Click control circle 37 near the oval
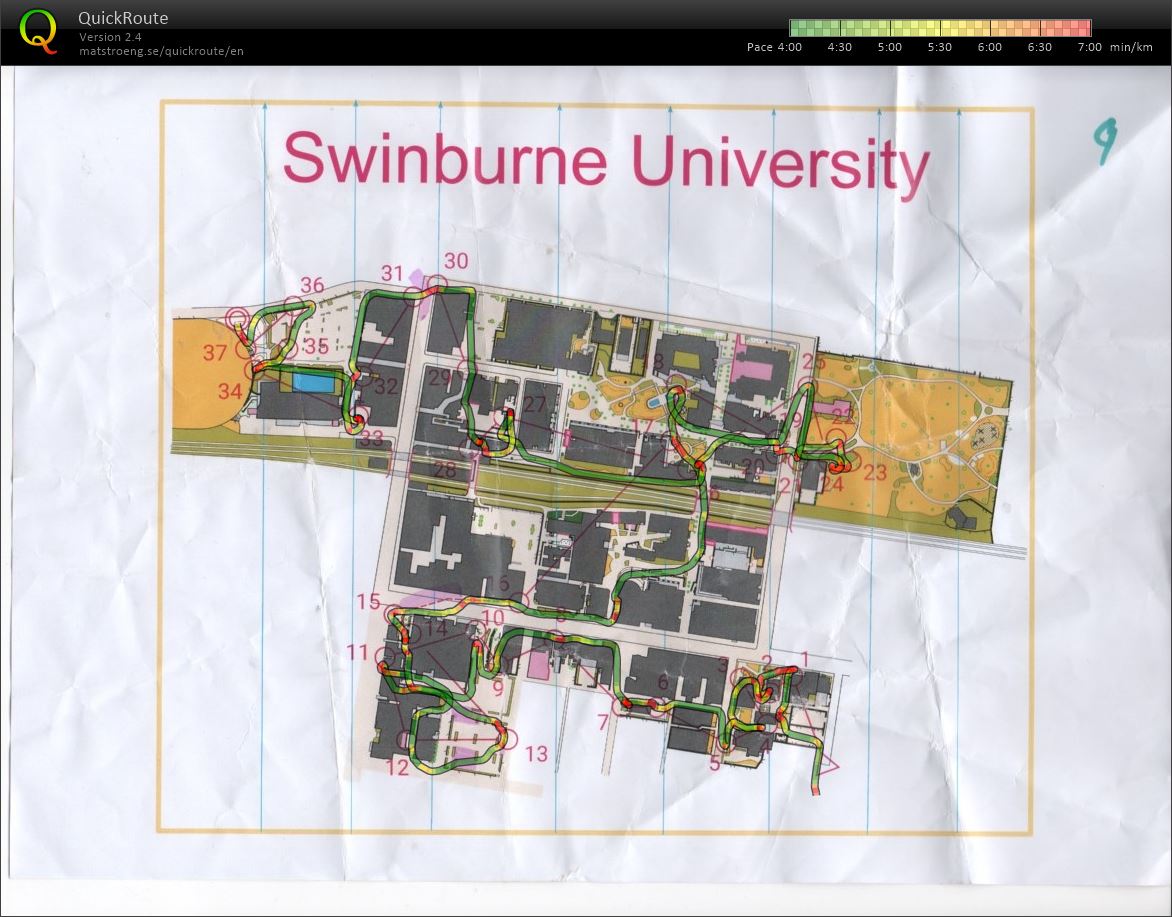The image size is (1172, 917). pos(245,350)
